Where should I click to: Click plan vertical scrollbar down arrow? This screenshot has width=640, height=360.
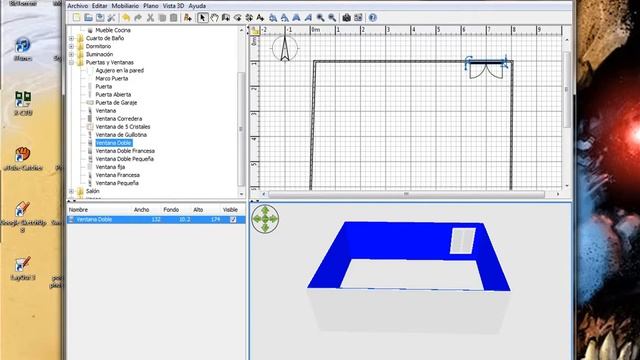[x=567, y=186]
